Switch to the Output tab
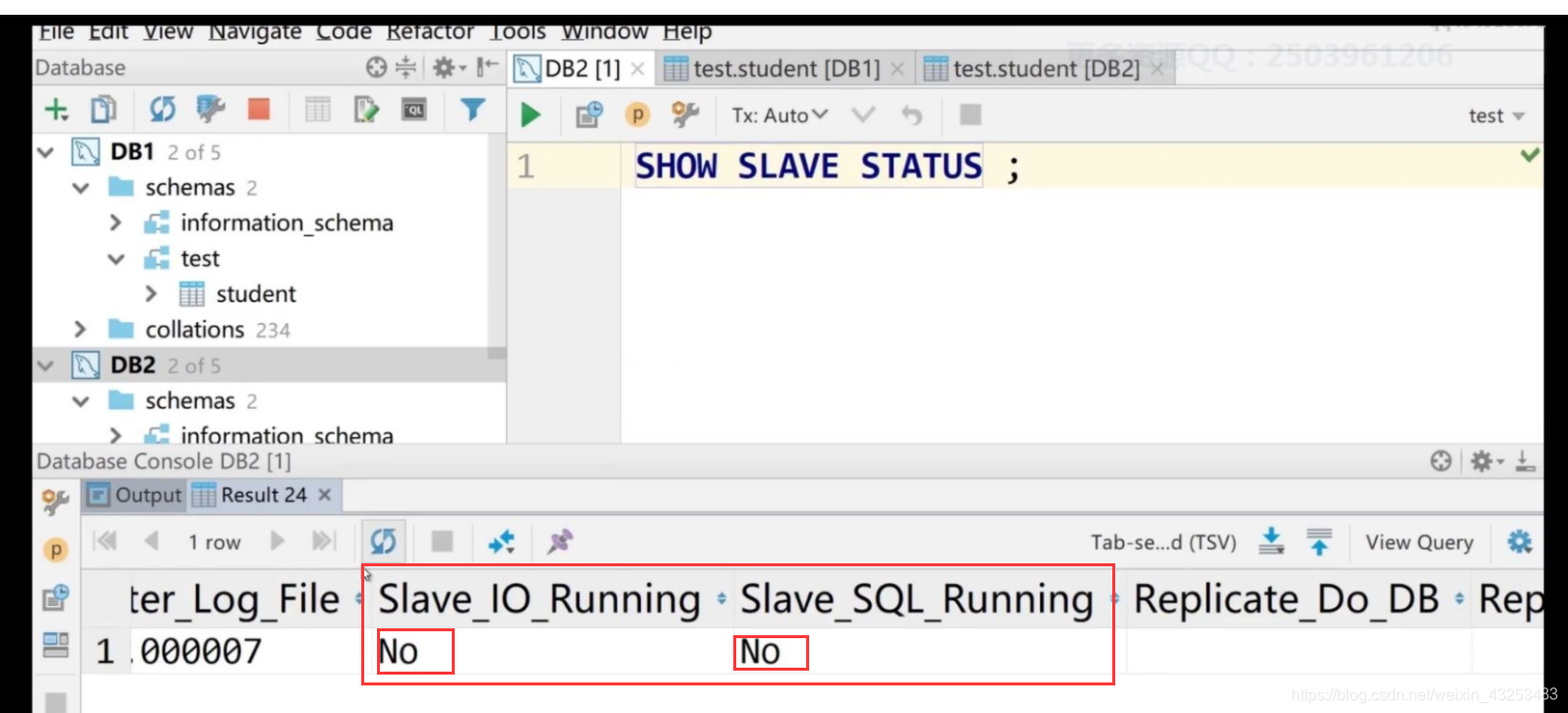1568x713 pixels. [135, 494]
